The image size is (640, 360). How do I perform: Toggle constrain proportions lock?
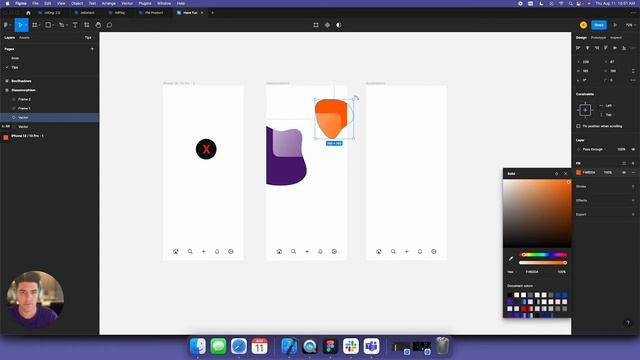(633, 71)
